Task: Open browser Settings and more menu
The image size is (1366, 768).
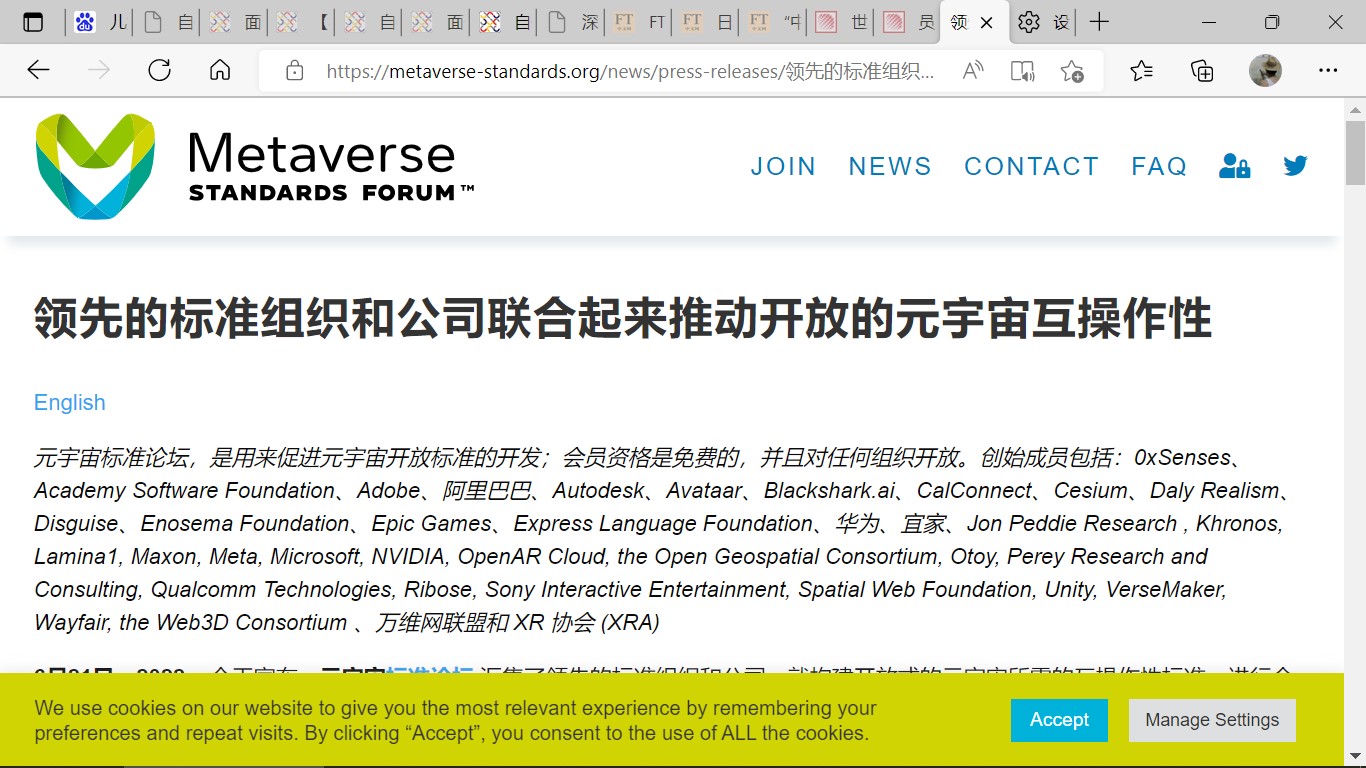Action: click(x=1328, y=70)
